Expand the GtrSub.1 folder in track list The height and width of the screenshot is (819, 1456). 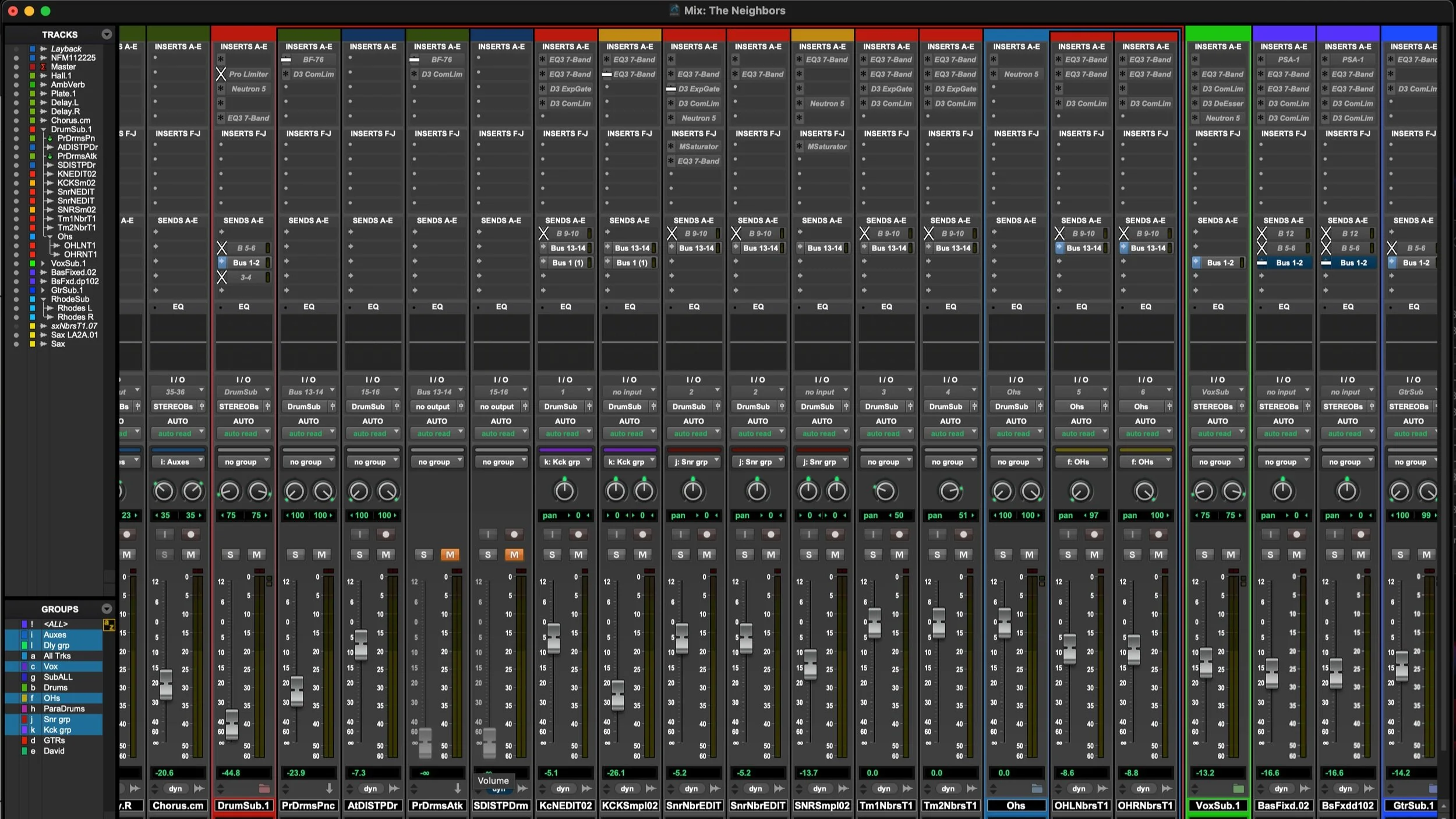[x=43, y=290]
